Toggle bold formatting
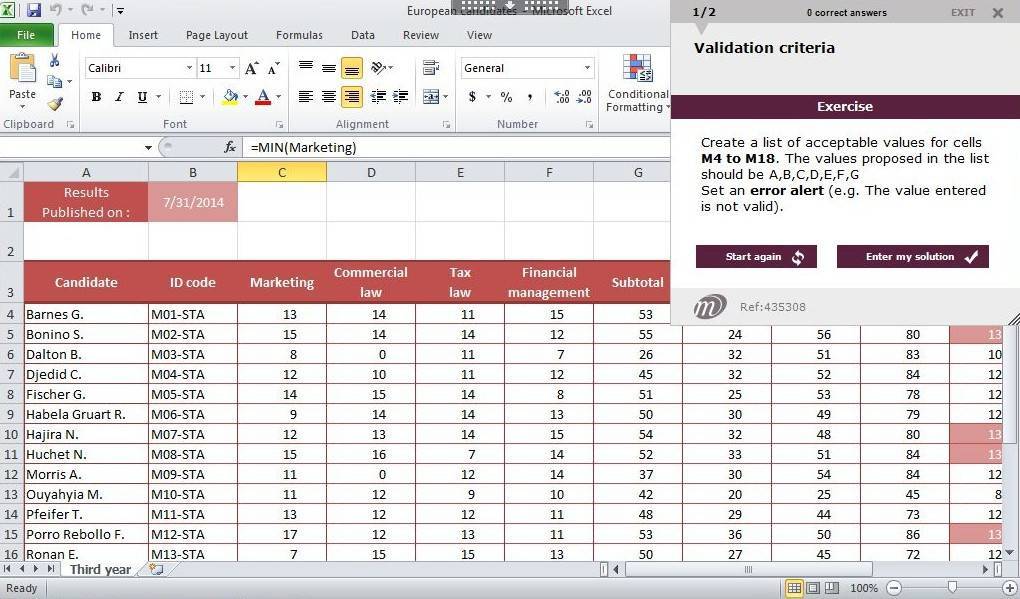 pyautogui.click(x=96, y=97)
